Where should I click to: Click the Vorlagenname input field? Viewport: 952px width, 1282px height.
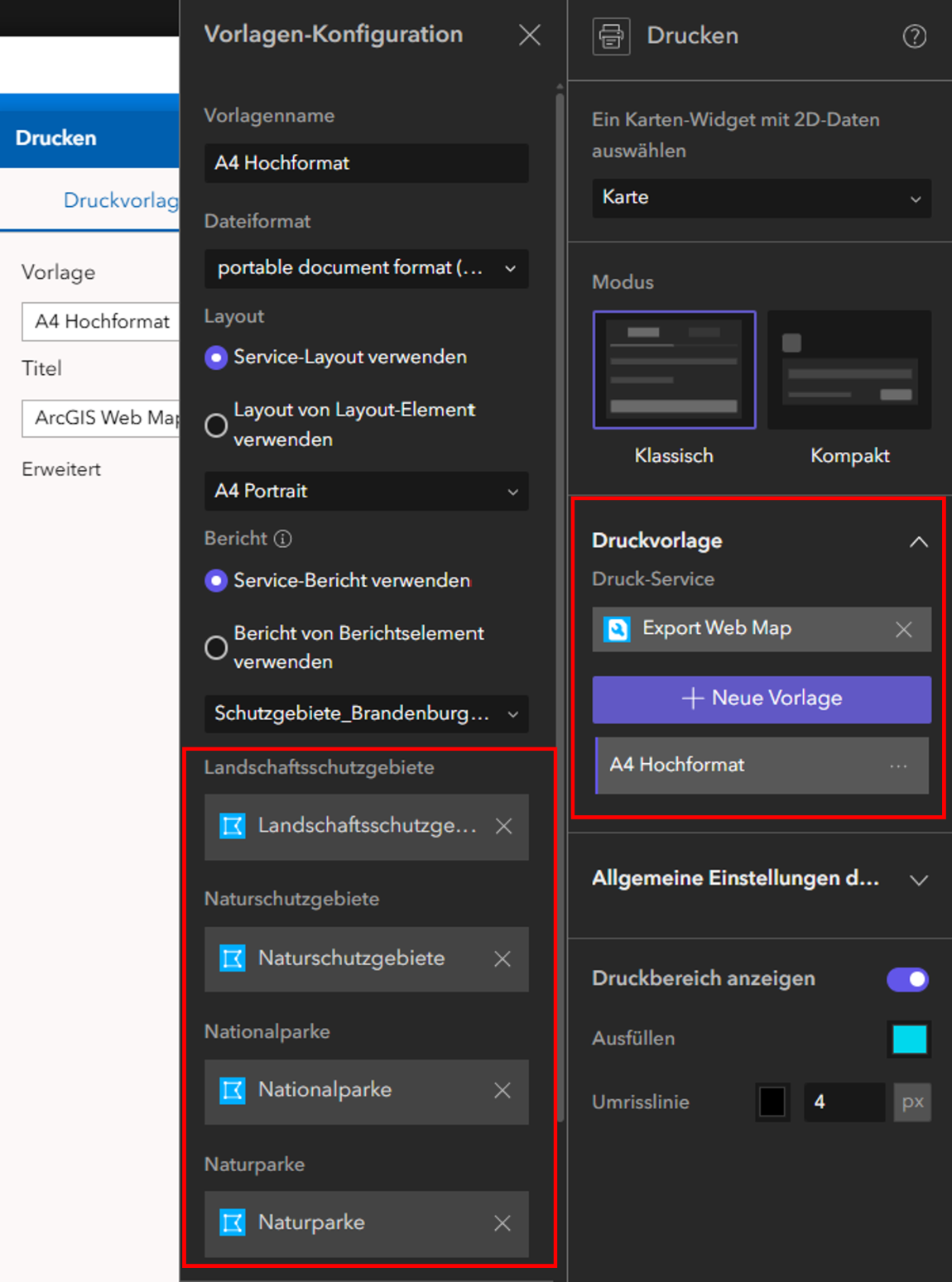click(x=366, y=163)
